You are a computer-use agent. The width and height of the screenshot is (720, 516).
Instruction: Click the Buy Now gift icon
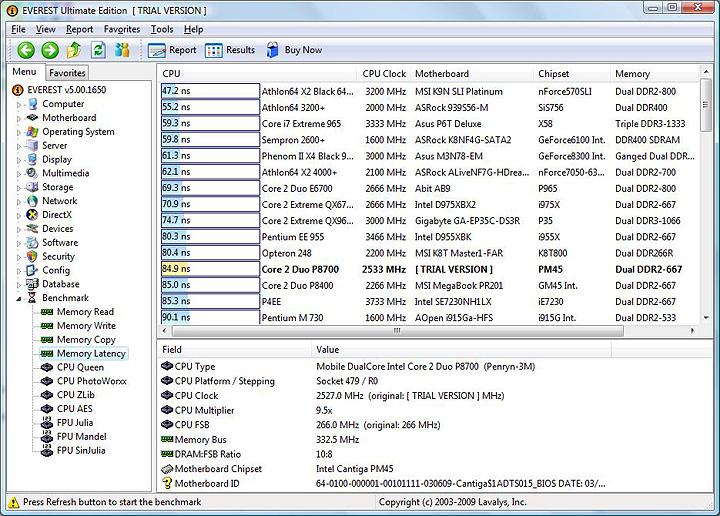click(x=272, y=50)
